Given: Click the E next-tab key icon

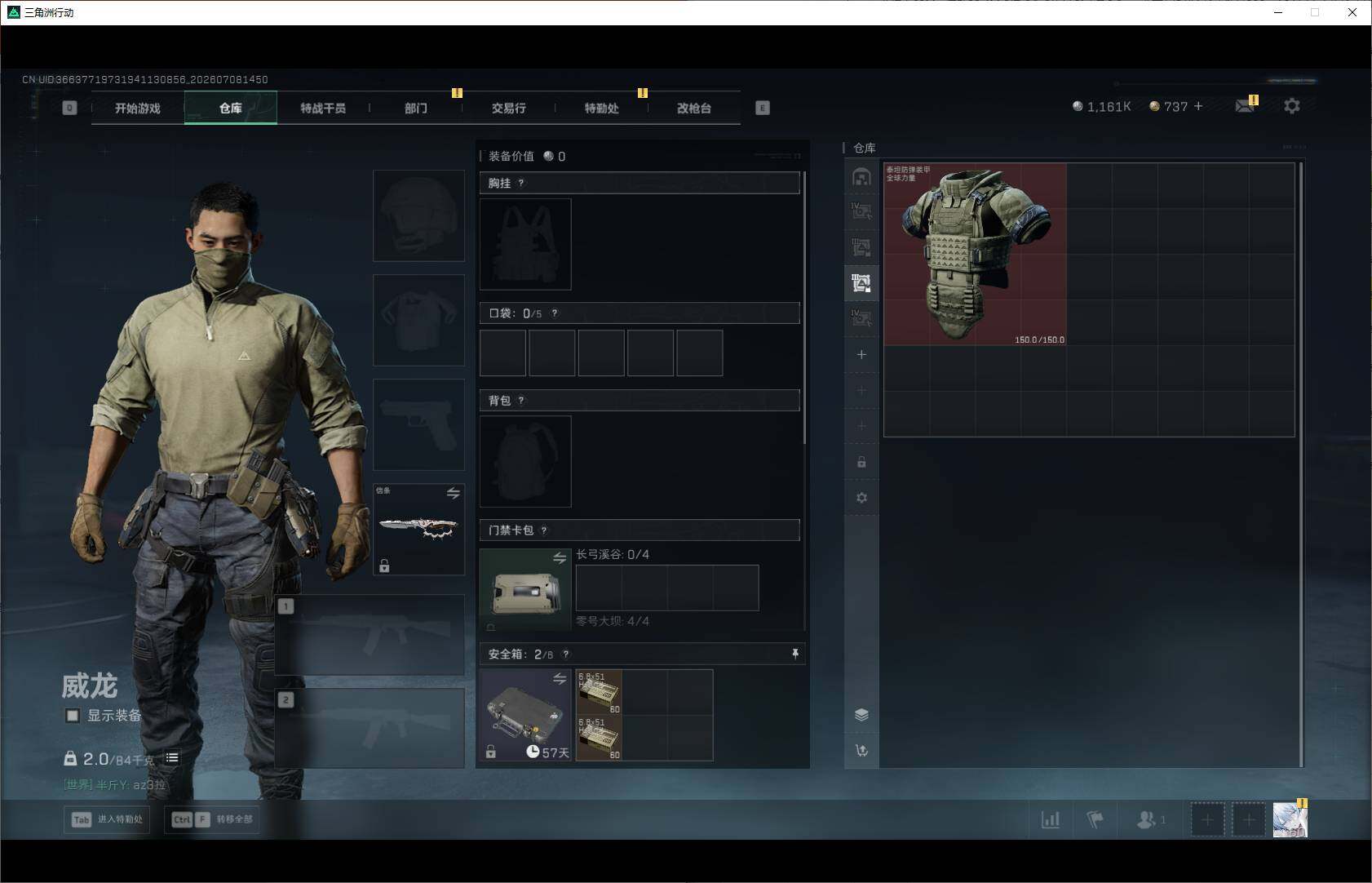Looking at the screenshot, I should 763,108.
